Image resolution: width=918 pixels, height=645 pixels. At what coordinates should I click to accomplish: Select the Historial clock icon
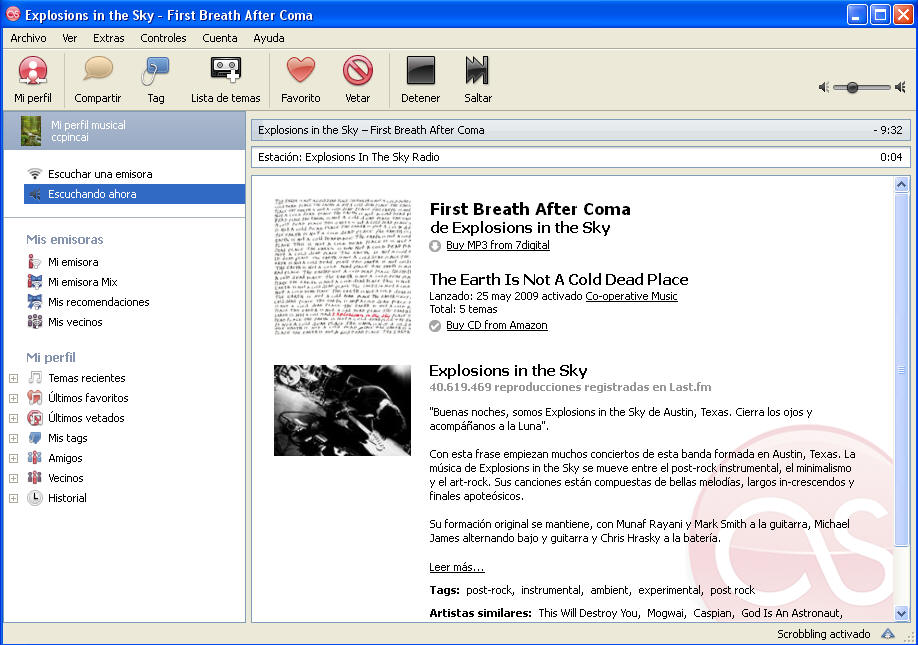[35, 498]
